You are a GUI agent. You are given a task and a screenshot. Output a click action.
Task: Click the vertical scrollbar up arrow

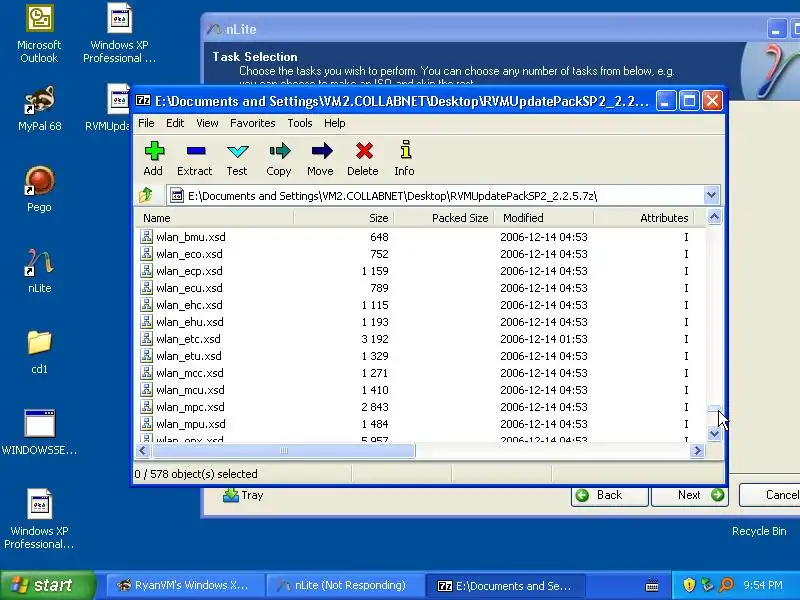(714, 217)
